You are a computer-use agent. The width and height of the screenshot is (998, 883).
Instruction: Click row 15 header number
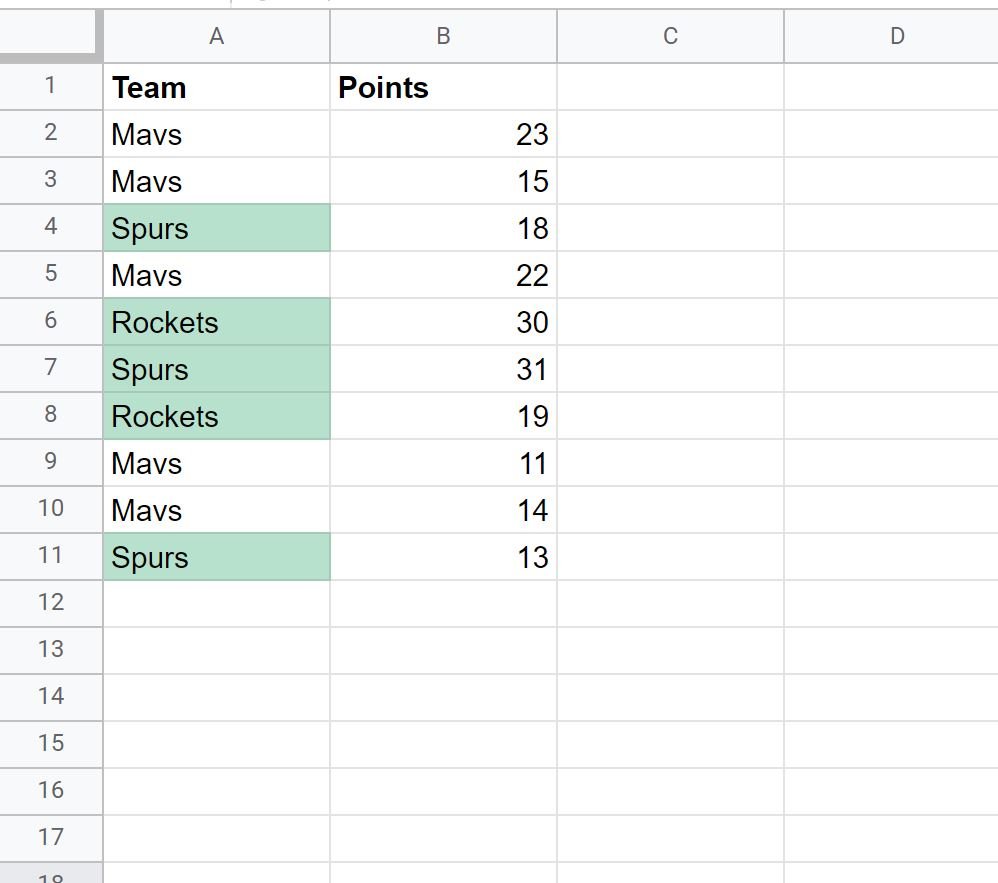click(51, 744)
